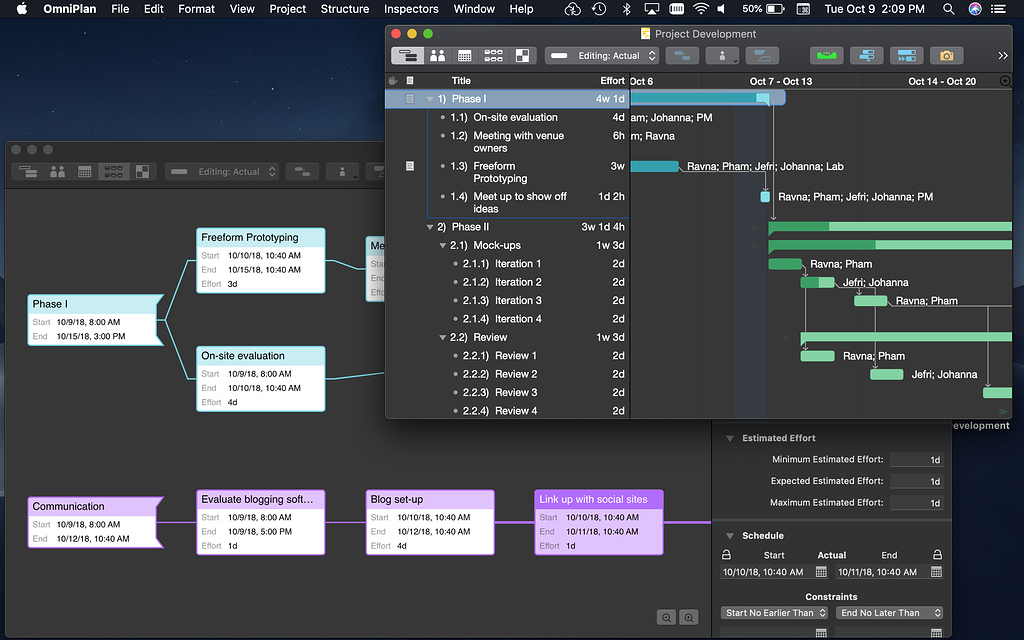This screenshot has width=1024, height=640.
Task: Zoom in the network diagram
Action: coord(689,617)
